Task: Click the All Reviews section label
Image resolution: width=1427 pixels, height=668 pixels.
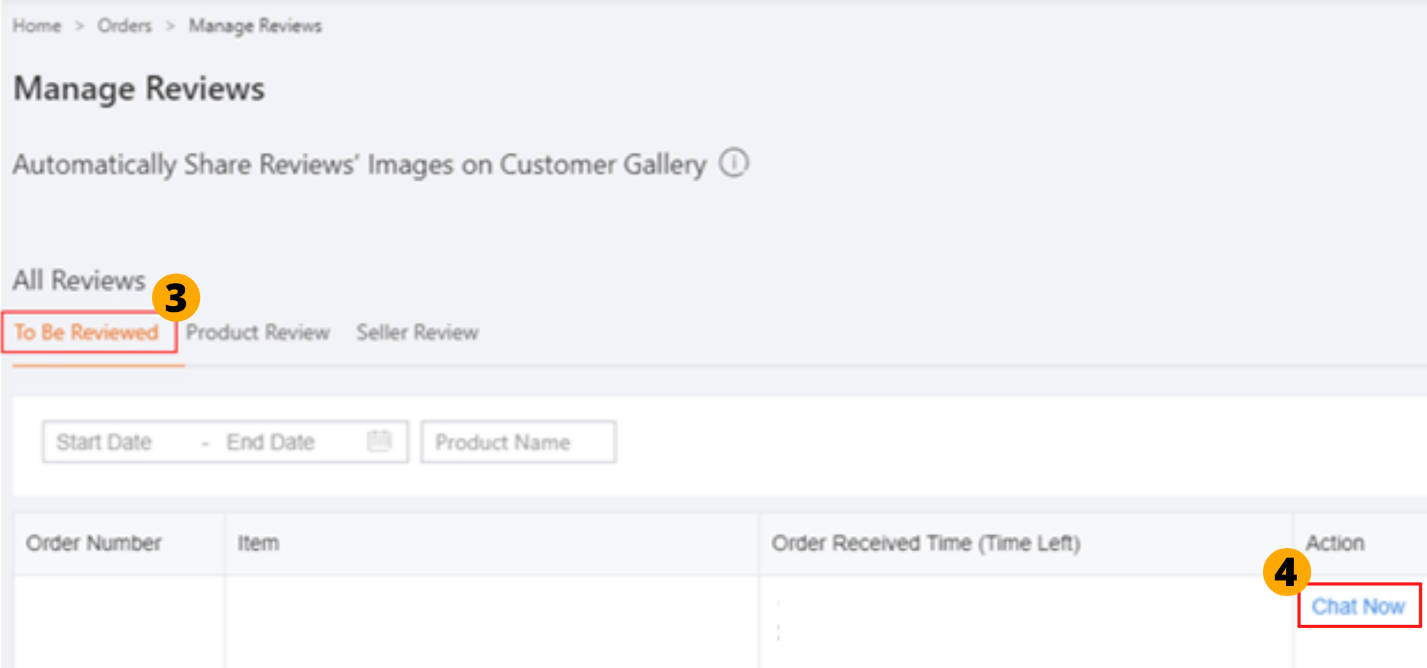Action: point(79,281)
